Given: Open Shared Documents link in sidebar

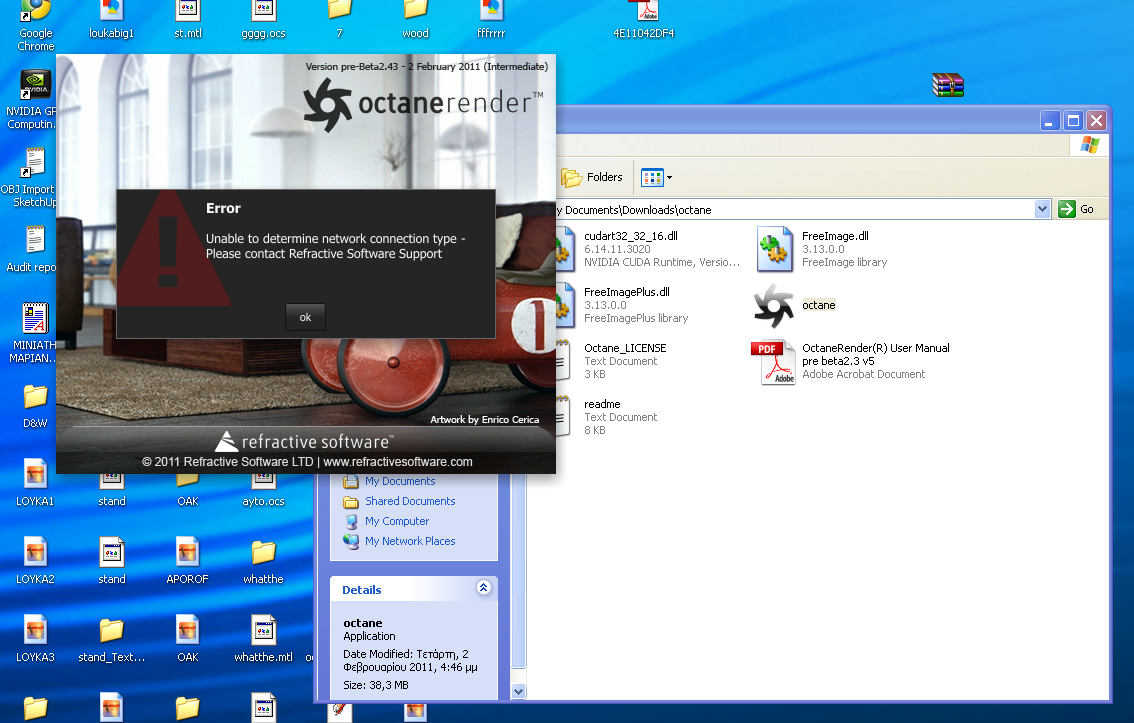Looking at the screenshot, I should pos(410,501).
